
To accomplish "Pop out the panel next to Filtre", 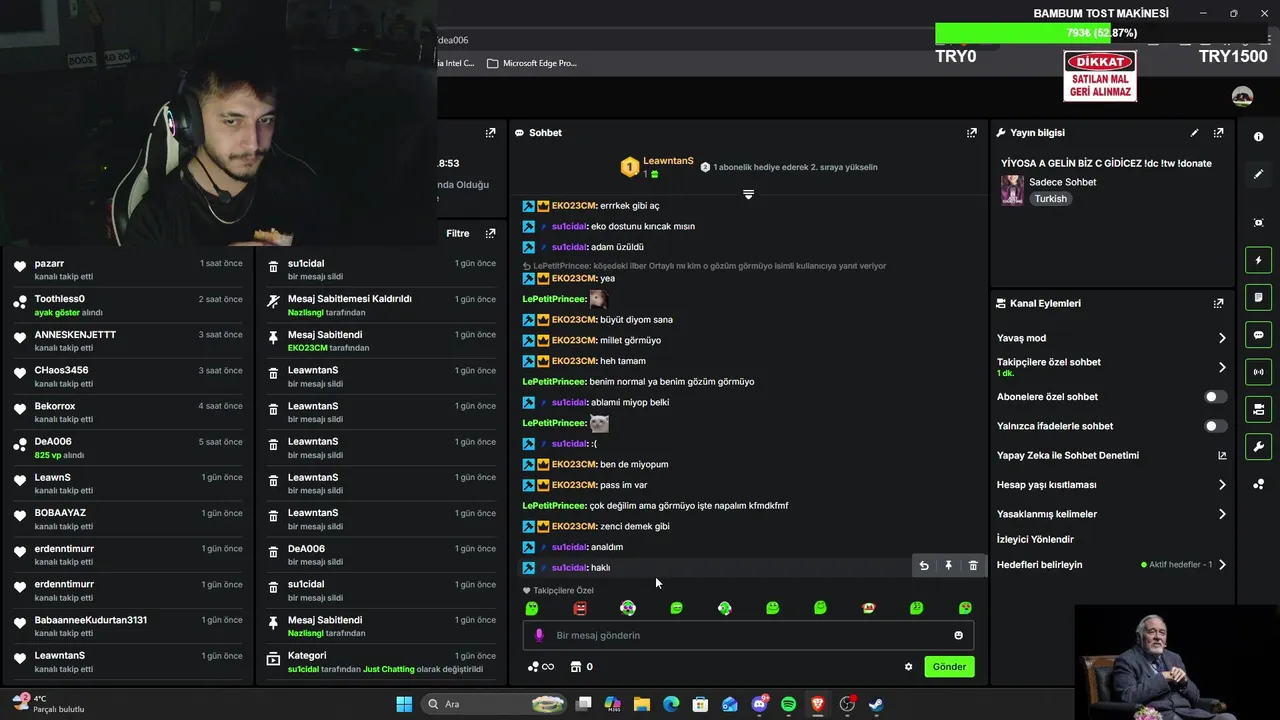I will click(490, 233).
